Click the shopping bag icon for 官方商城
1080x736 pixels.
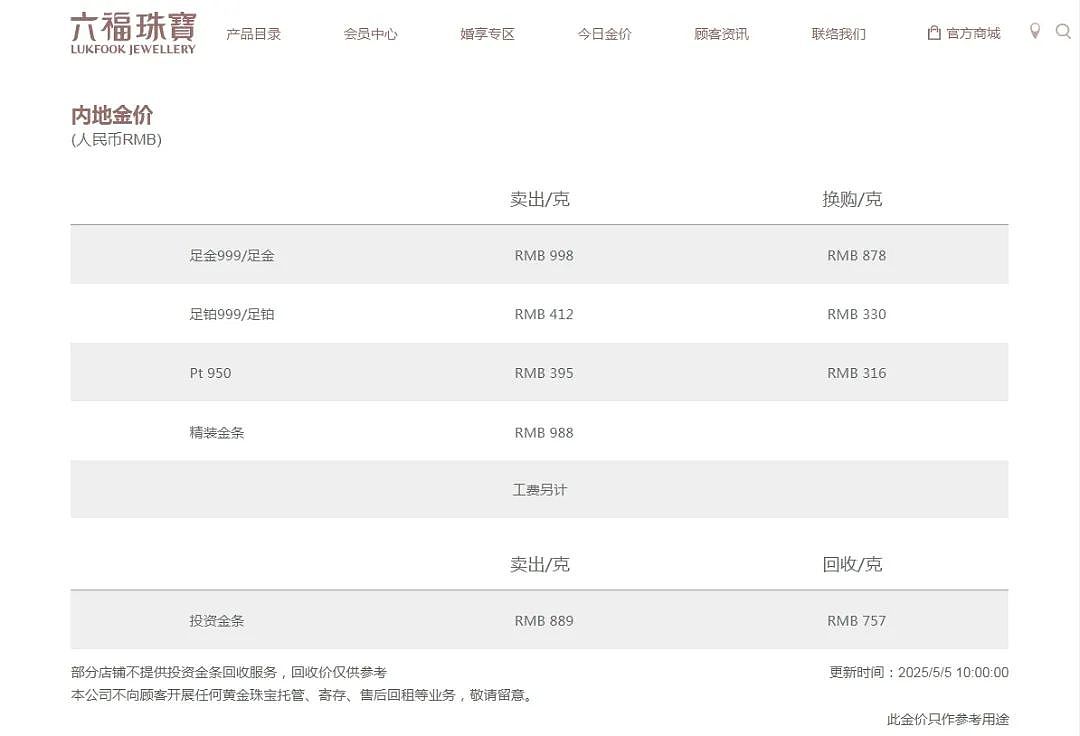tap(934, 32)
